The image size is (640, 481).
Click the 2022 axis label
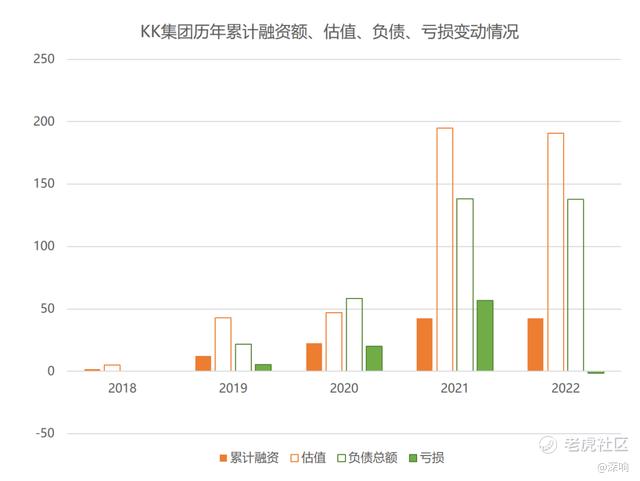(x=566, y=388)
